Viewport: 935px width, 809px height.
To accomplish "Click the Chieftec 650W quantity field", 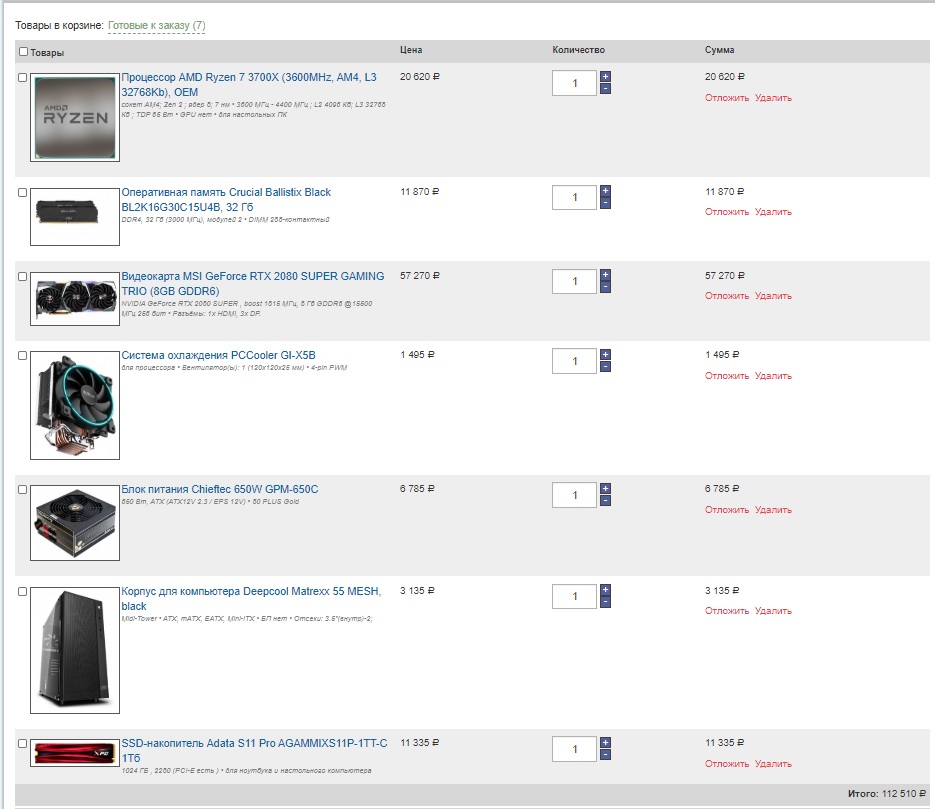I will point(574,495).
